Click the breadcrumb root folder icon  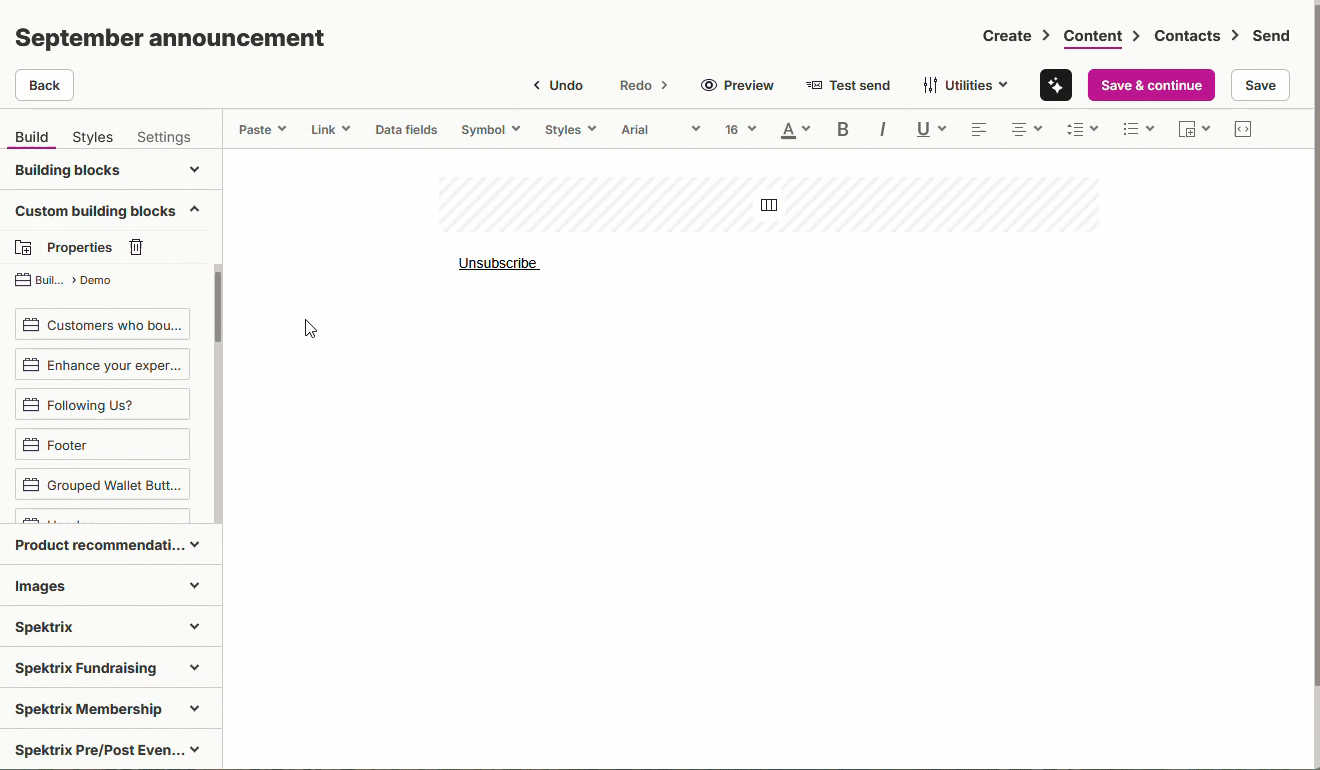[23, 280]
